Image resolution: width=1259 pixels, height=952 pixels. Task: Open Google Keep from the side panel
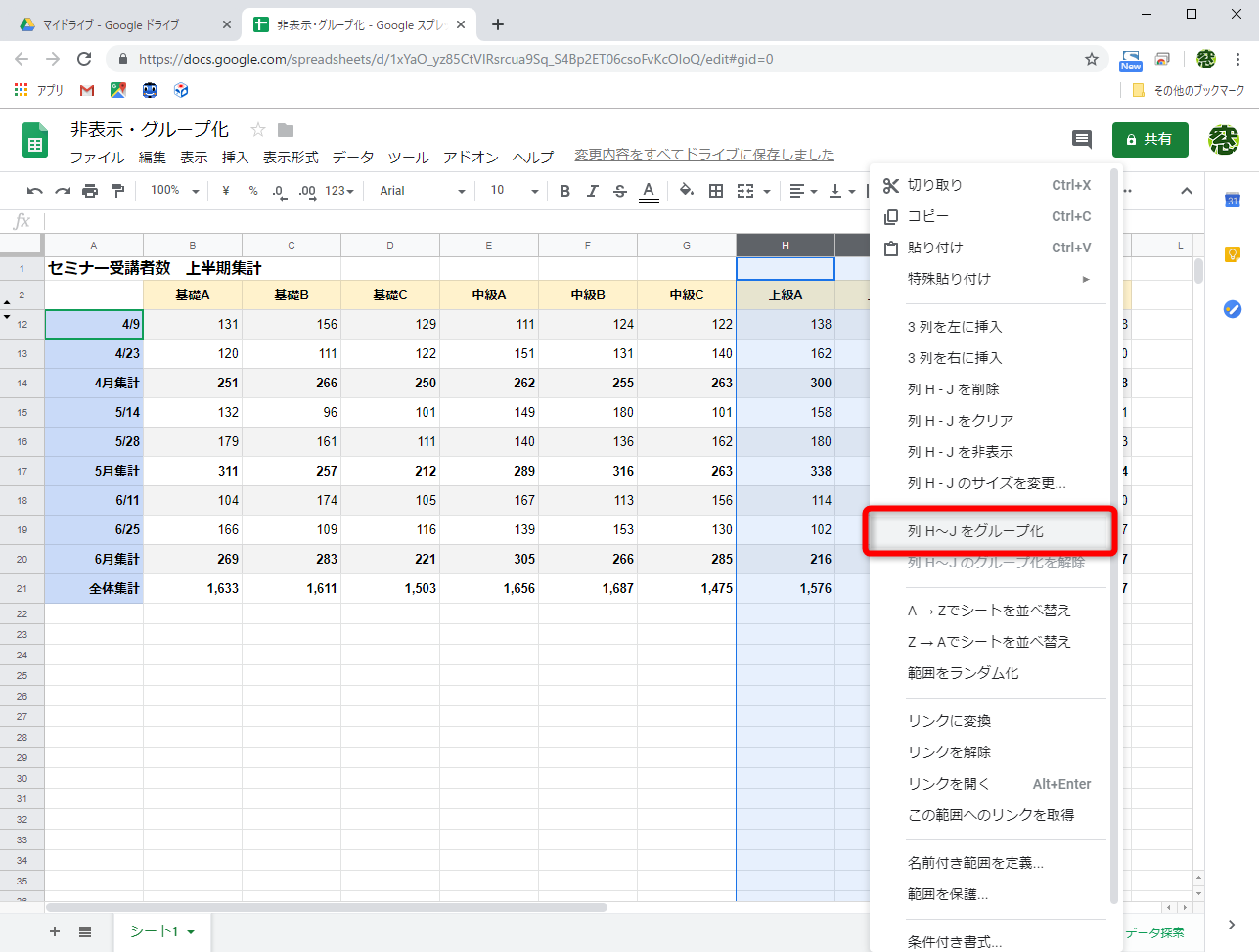pos(1232,253)
